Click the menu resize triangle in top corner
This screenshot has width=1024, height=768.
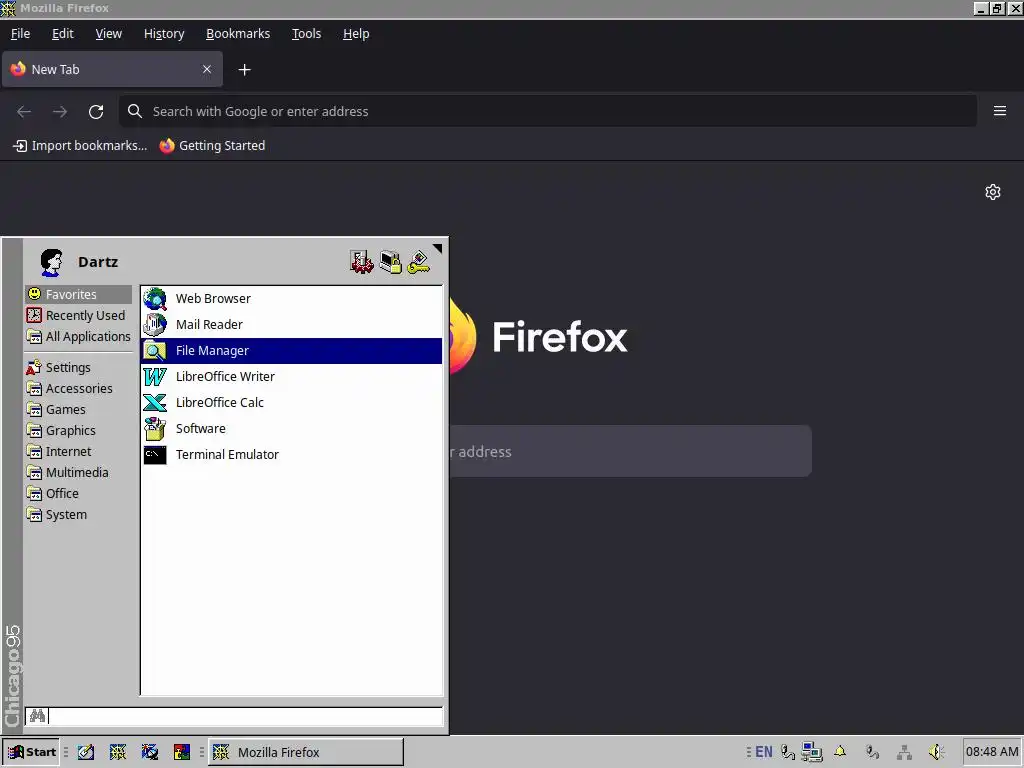click(x=437, y=249)
